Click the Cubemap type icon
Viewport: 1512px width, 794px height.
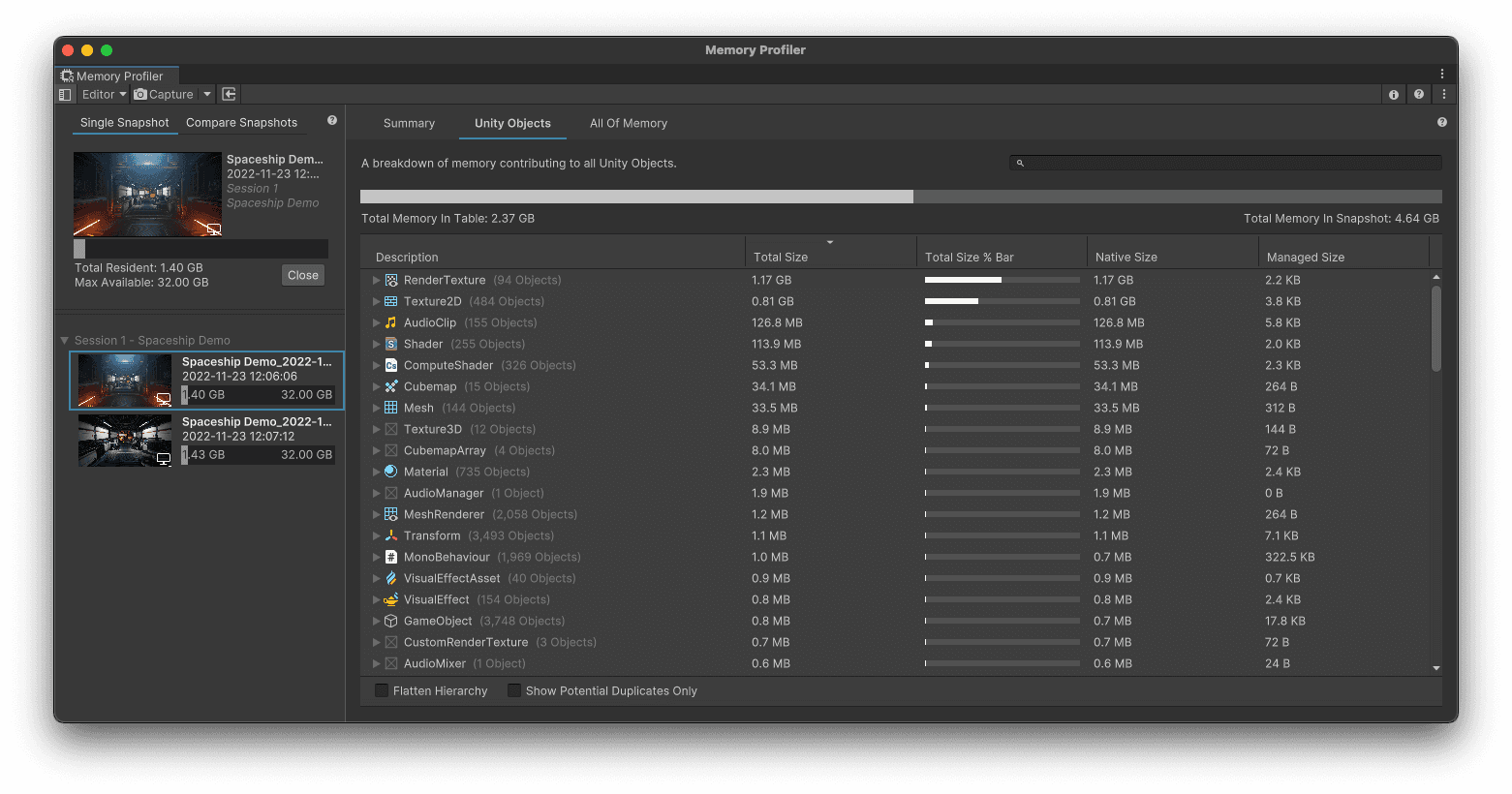tap(391, 386)
